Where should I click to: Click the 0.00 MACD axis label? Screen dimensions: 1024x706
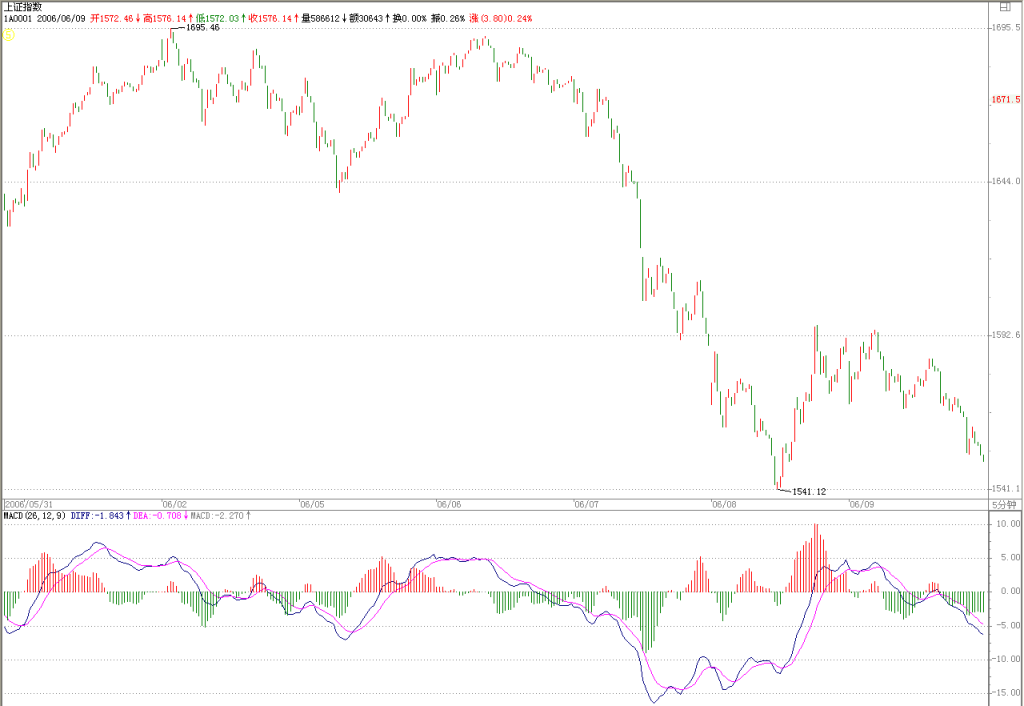pyautogui.click(x=1011, y=591)
